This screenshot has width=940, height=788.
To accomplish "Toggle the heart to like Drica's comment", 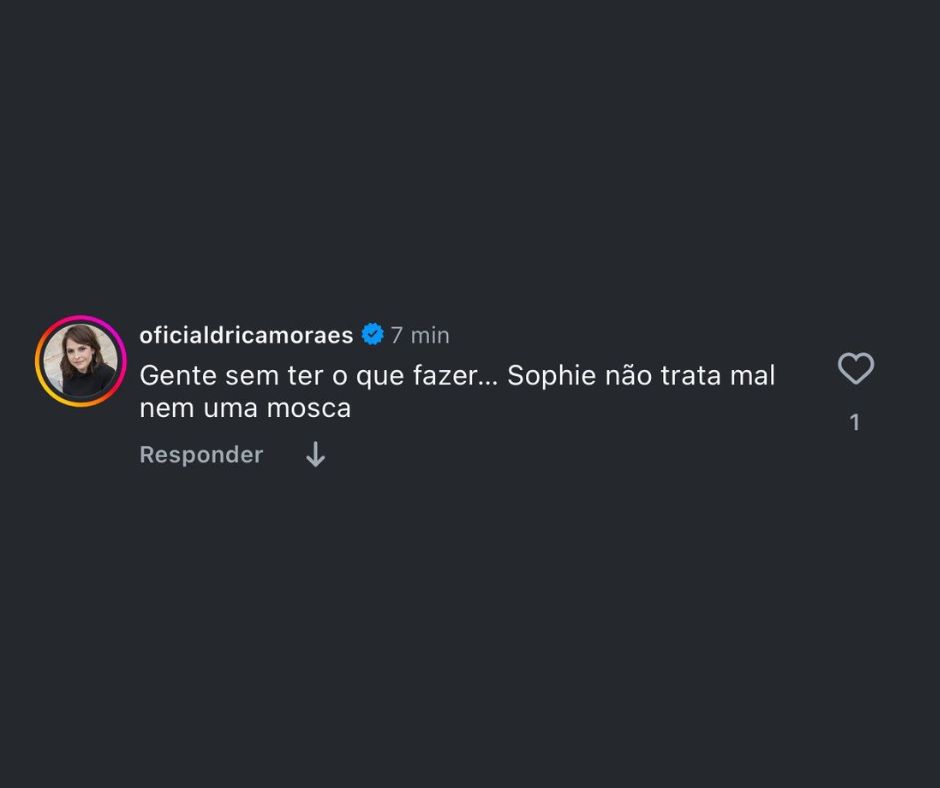I will [x=855, y=369].
